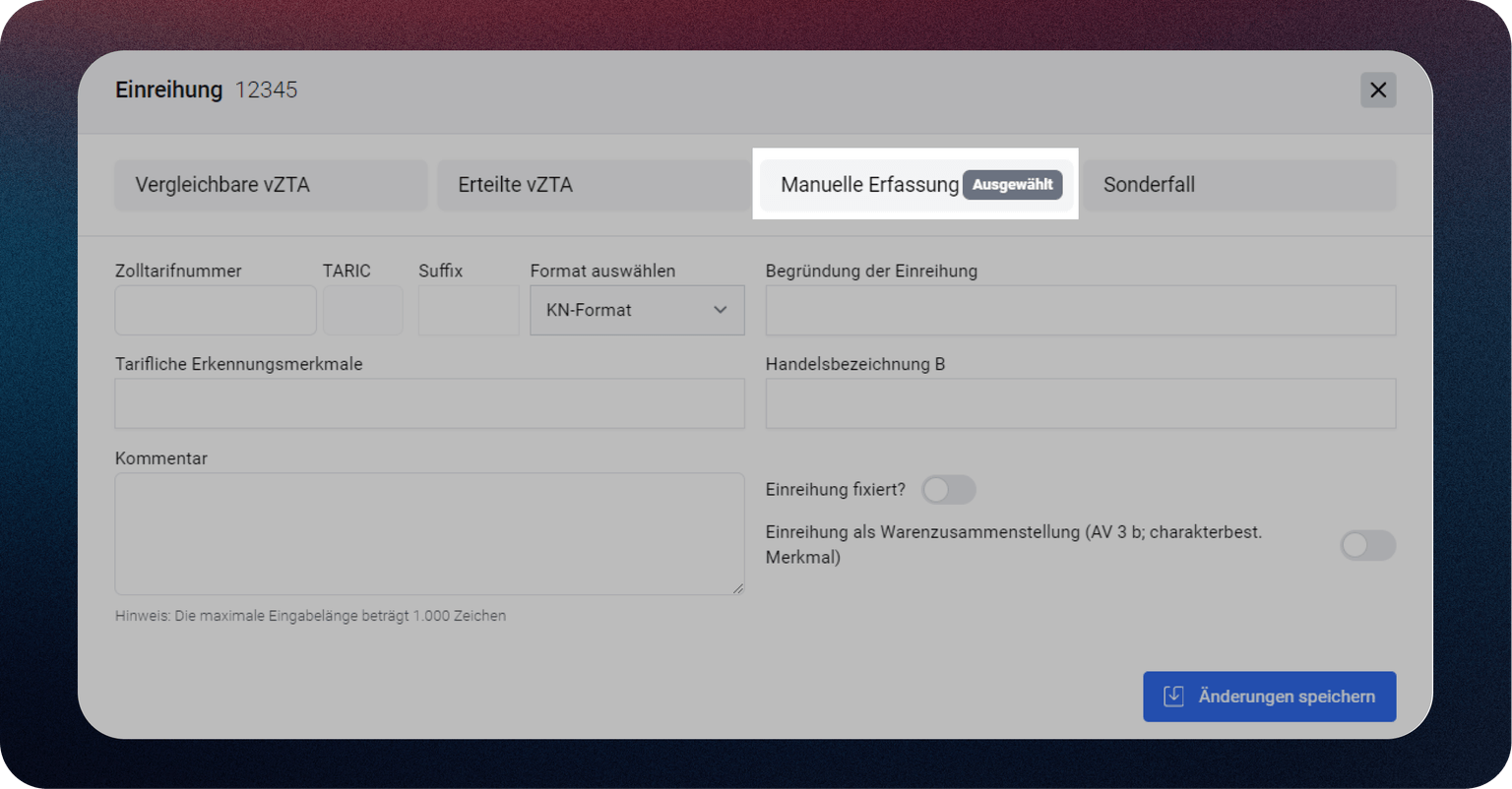The width and height of the screenshot is (1512, 789).
Task: Focus the Tarifliche Erkennungsmerkmale field
Action: tap(429, 403)
